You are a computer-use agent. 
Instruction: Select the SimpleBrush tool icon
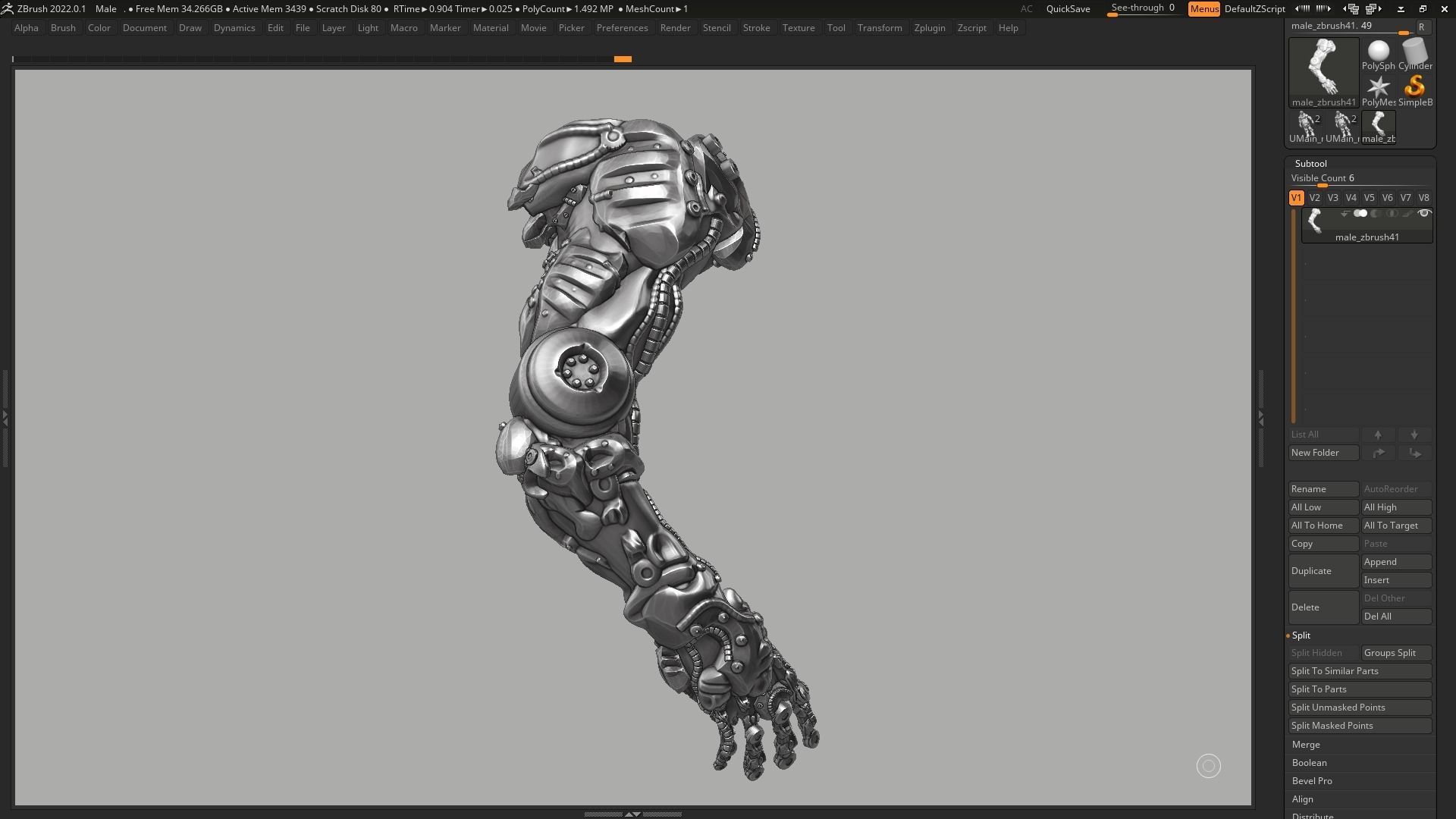tap(1415, 91)
